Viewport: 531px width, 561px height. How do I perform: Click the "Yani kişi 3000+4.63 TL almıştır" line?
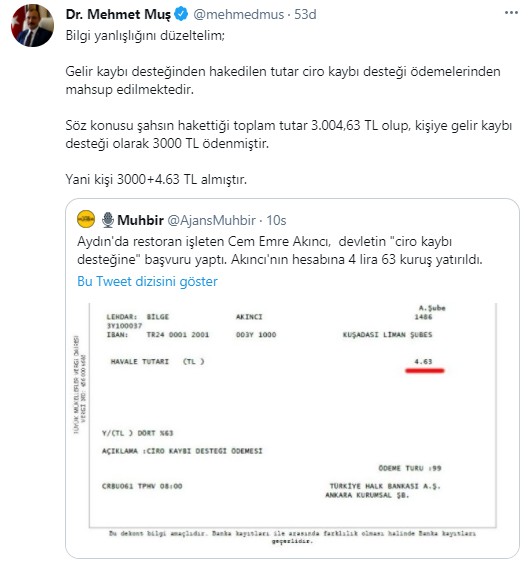tap(156, 179)
